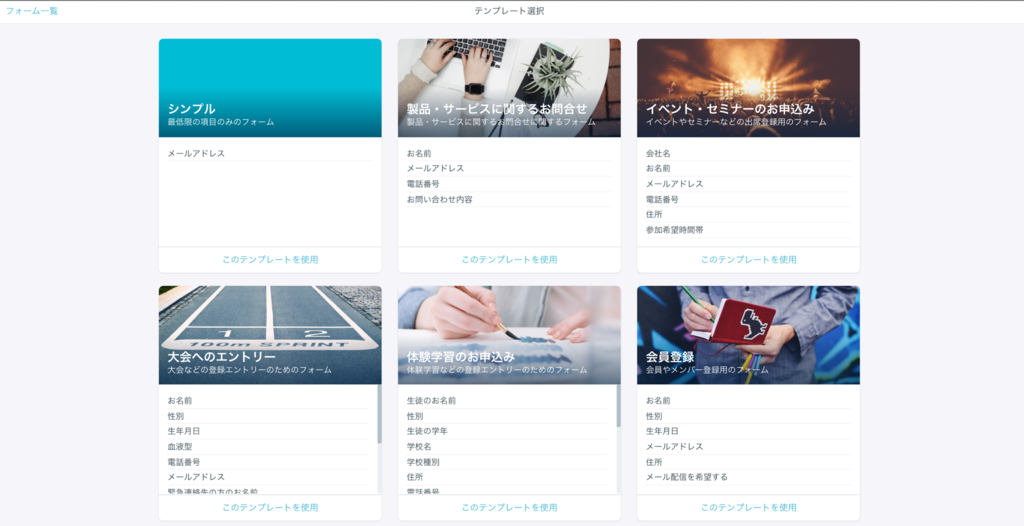Click 会社名 in the イベント・セミナー card
1024x526 pixels.
[x=658, y=154]
